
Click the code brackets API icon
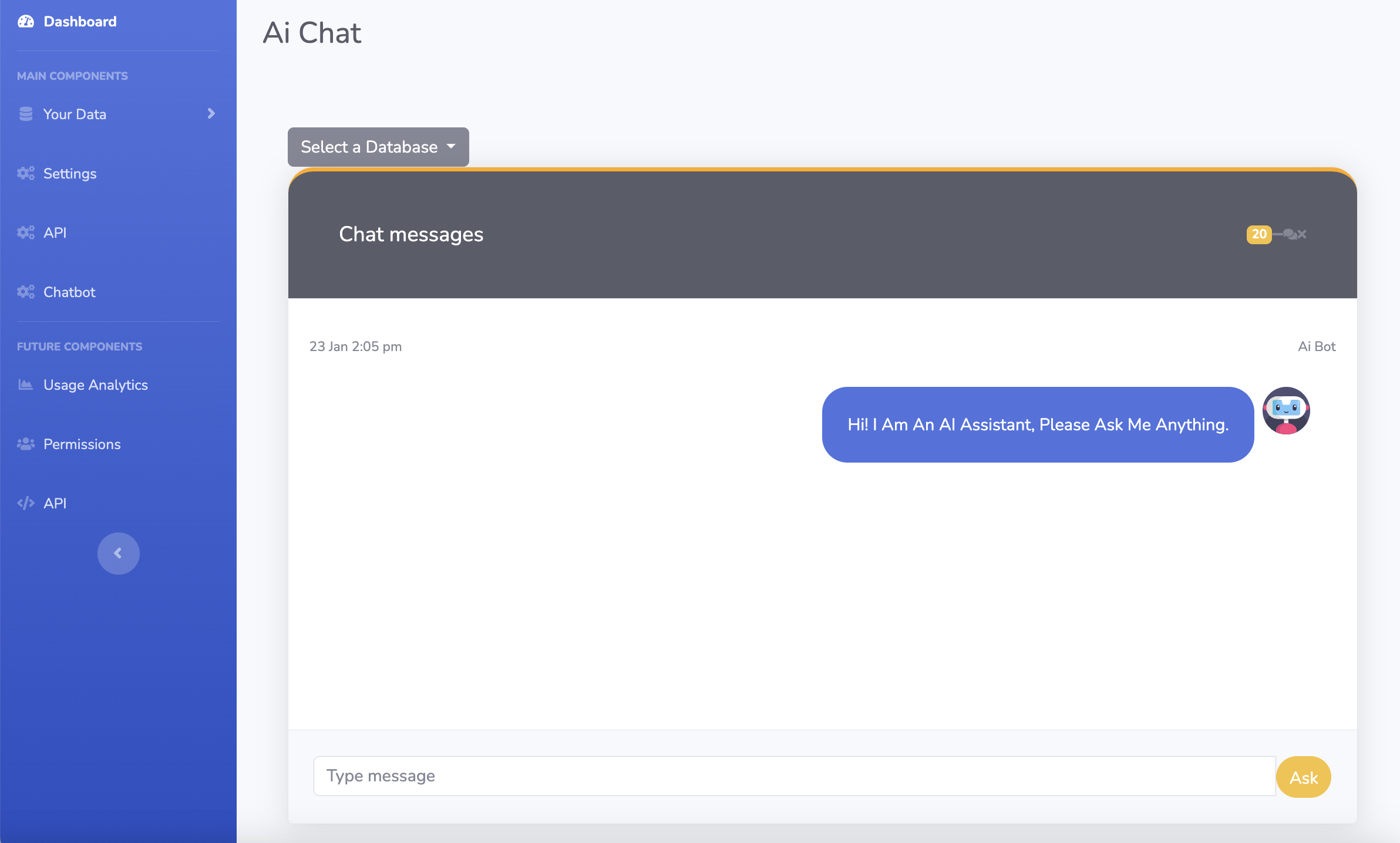tap(26, 503)
